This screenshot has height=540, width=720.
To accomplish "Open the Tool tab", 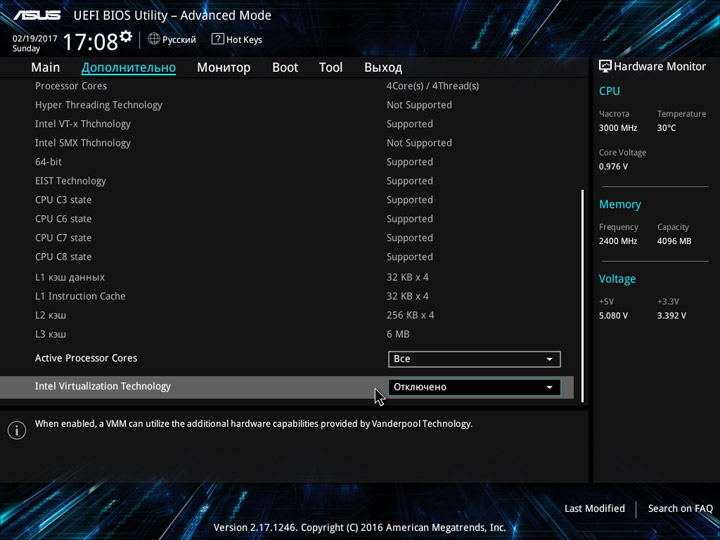I will (x=331, y=68).
